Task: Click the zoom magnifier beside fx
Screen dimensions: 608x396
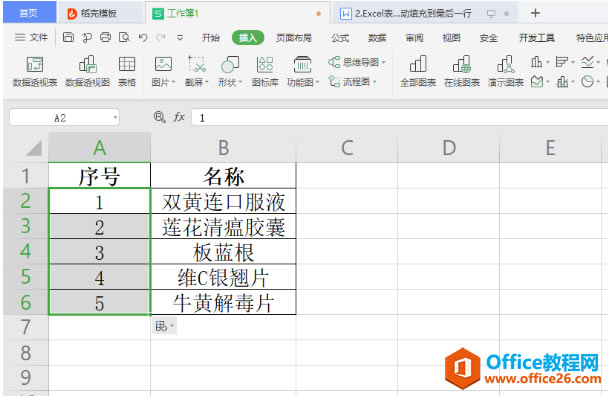Action: click(x=159, y=117)
